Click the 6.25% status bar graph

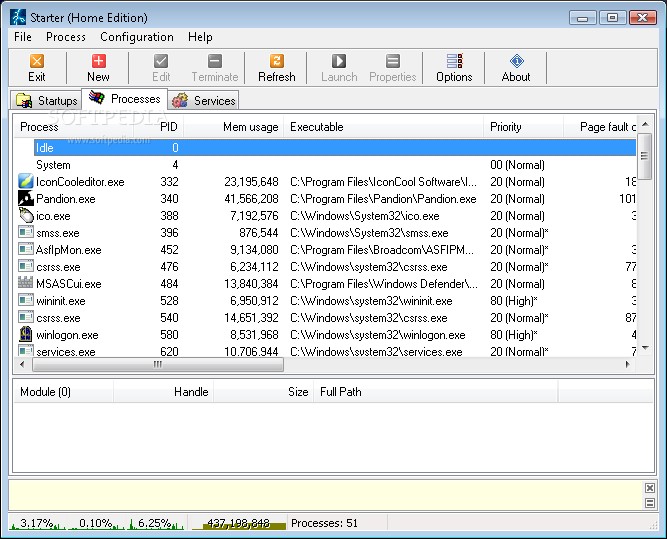(156, 523)
